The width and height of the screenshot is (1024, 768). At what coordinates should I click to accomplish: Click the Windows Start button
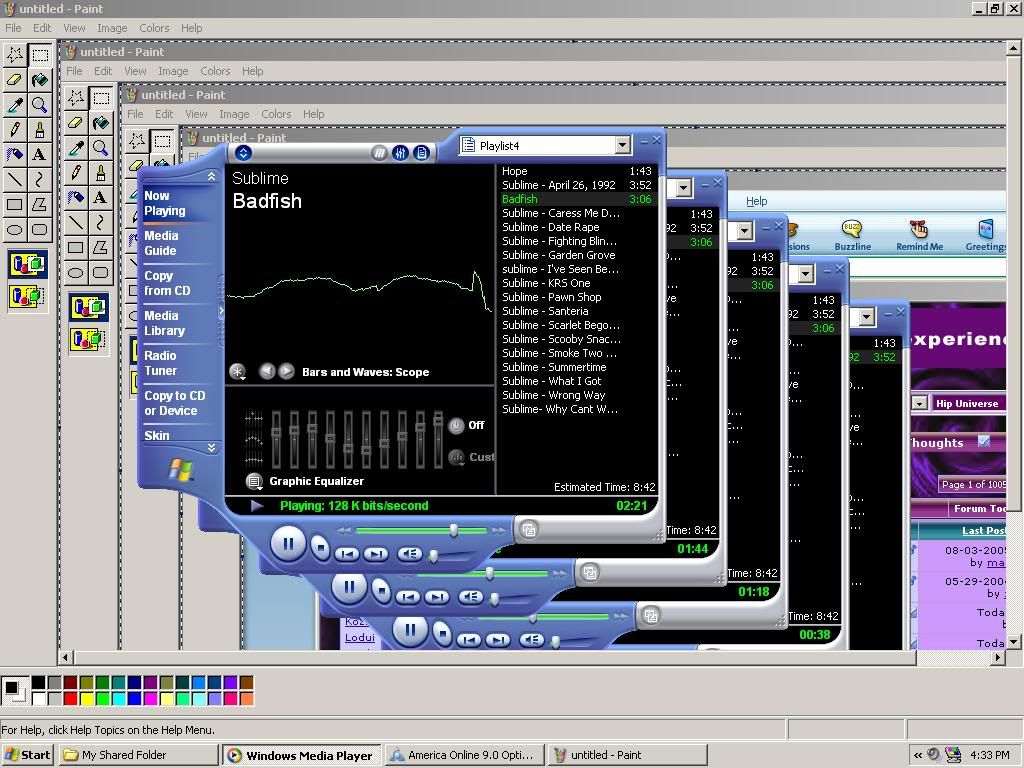click(x=28, y=755)
